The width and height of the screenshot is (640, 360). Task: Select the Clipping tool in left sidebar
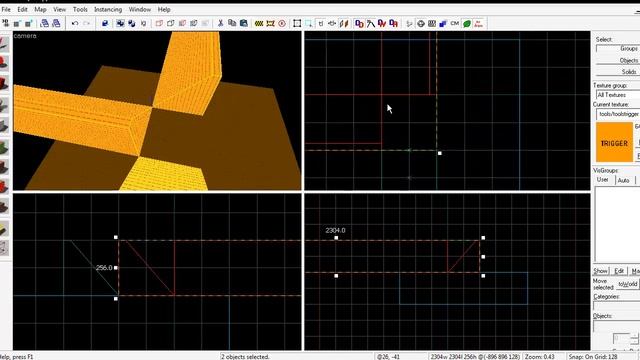click(4, 229)
